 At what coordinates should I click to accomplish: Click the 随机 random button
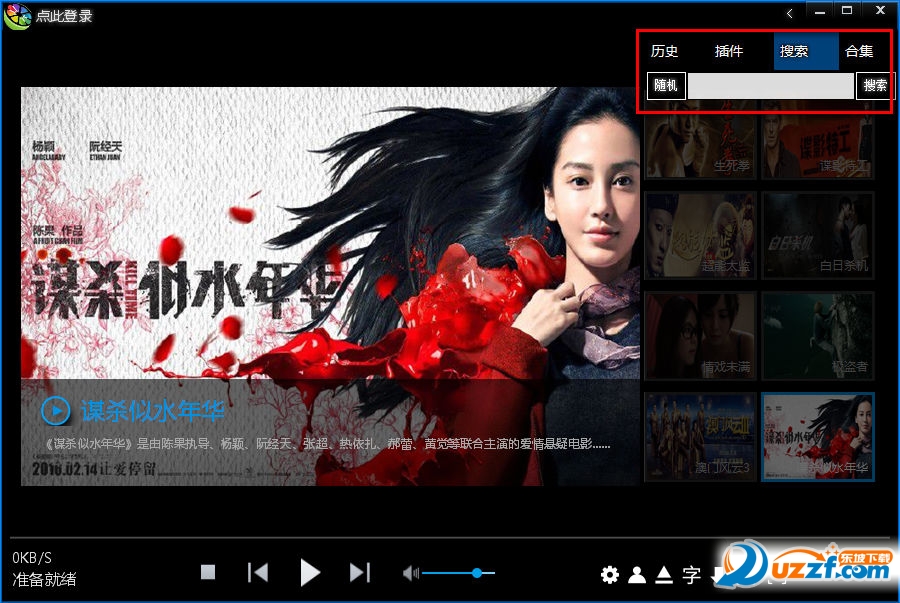pyautogui.click(x=666, y=85)
